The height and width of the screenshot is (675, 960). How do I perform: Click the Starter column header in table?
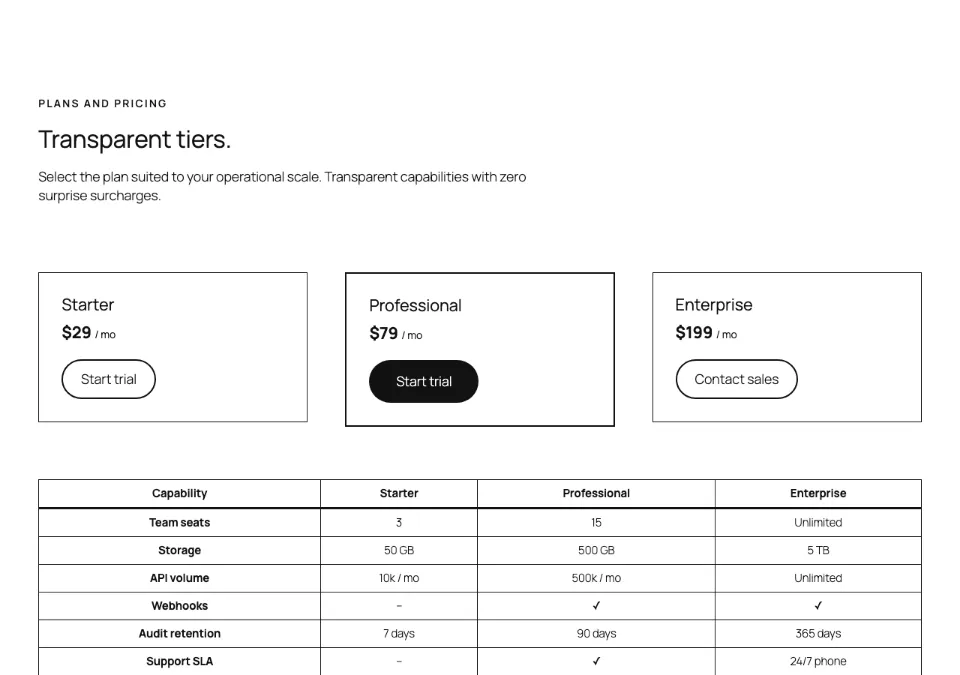(399, 493)
